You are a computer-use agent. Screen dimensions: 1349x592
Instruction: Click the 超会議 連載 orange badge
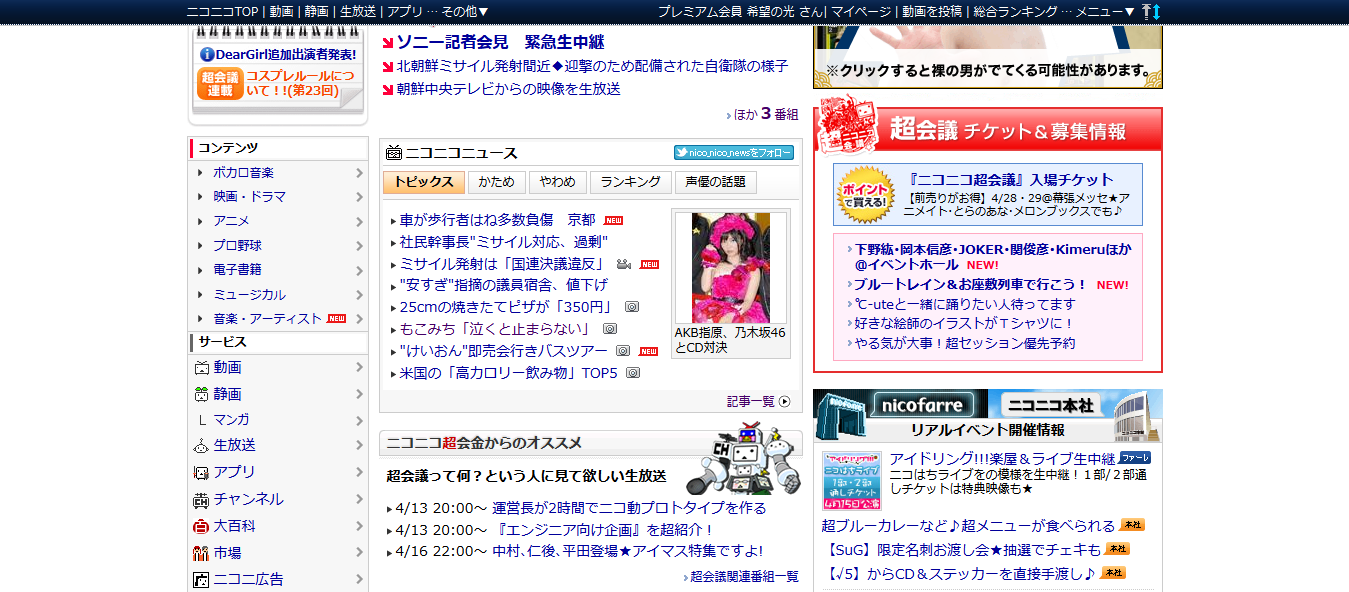220,84
